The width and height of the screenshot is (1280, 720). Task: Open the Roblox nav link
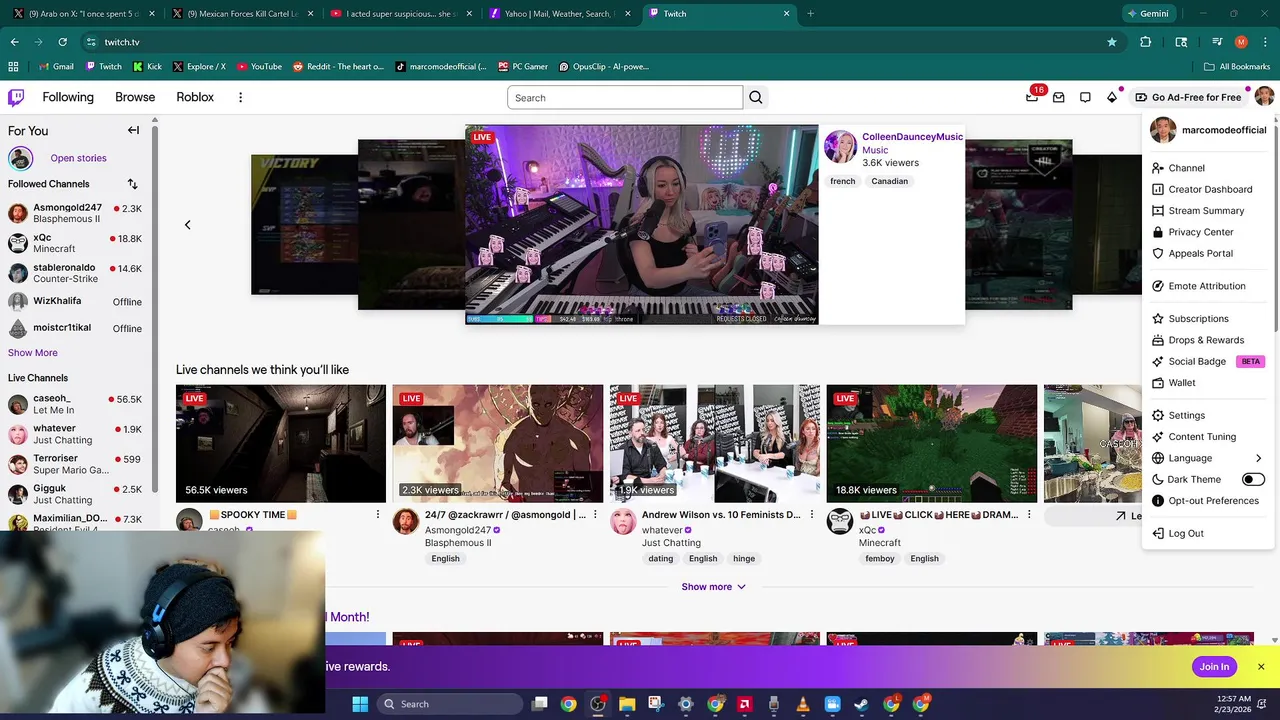195,97
